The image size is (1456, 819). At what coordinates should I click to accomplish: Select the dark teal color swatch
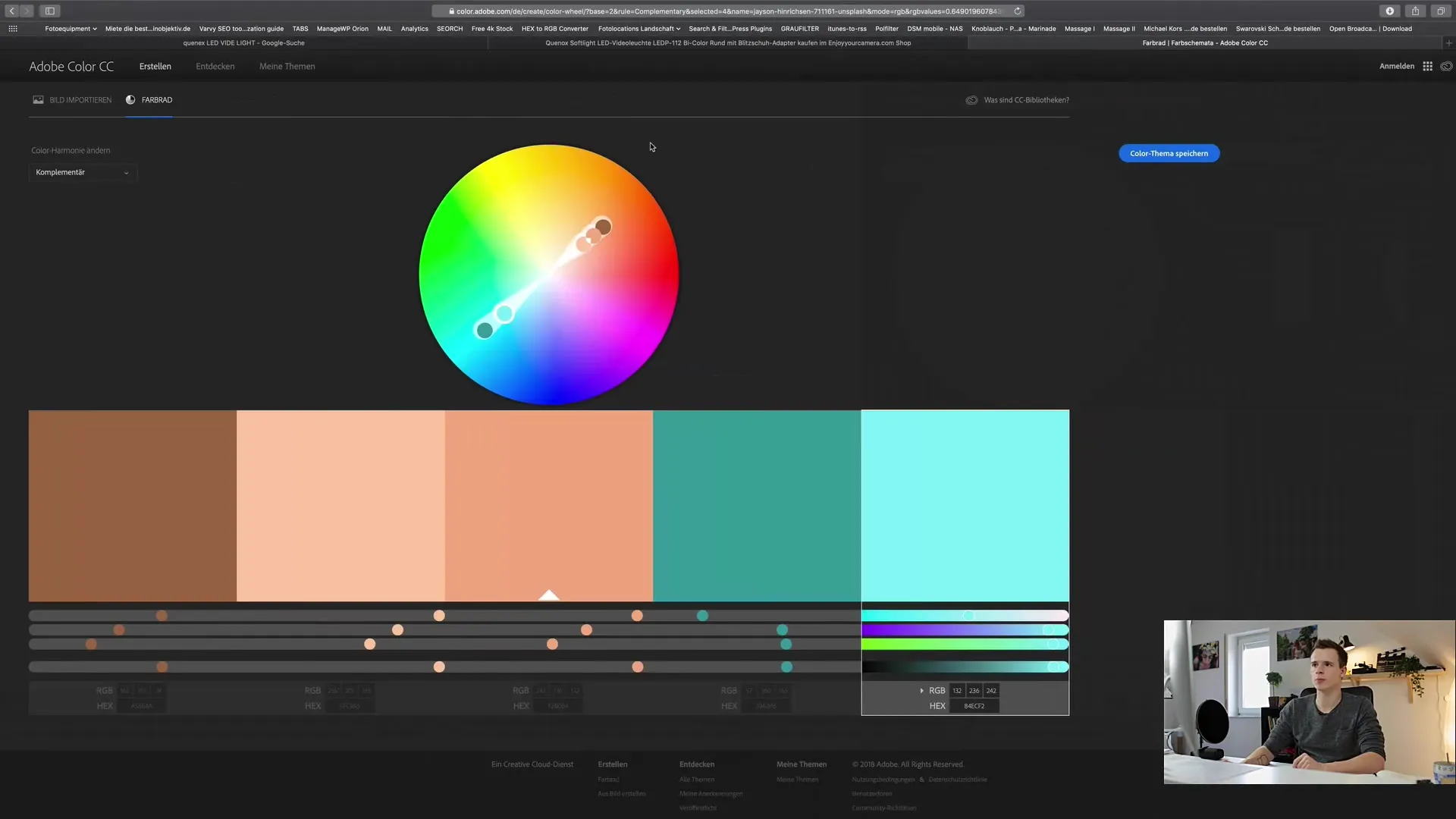click(757, 506)
